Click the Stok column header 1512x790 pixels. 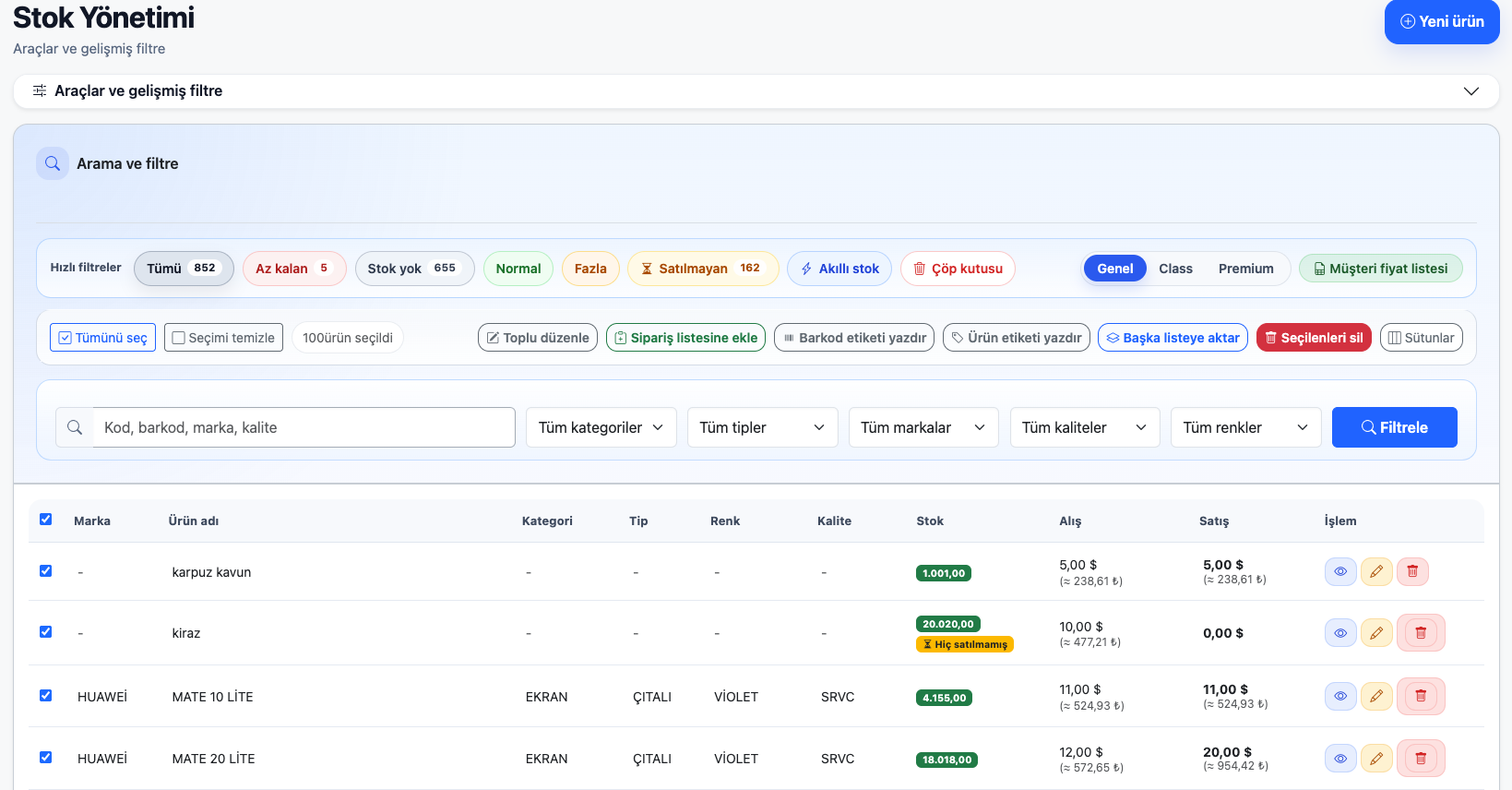[930, 521]
